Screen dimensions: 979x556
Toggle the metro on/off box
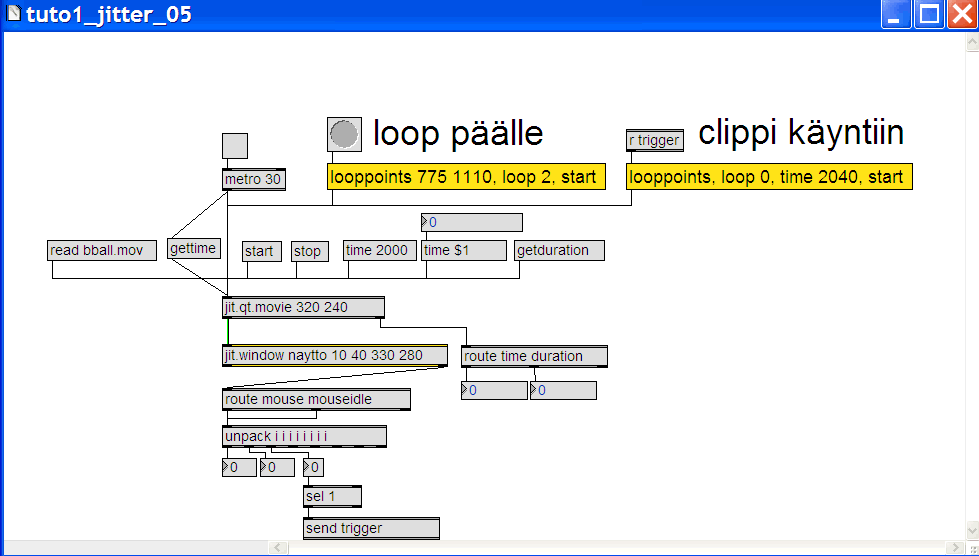click(x=235, y=146)
